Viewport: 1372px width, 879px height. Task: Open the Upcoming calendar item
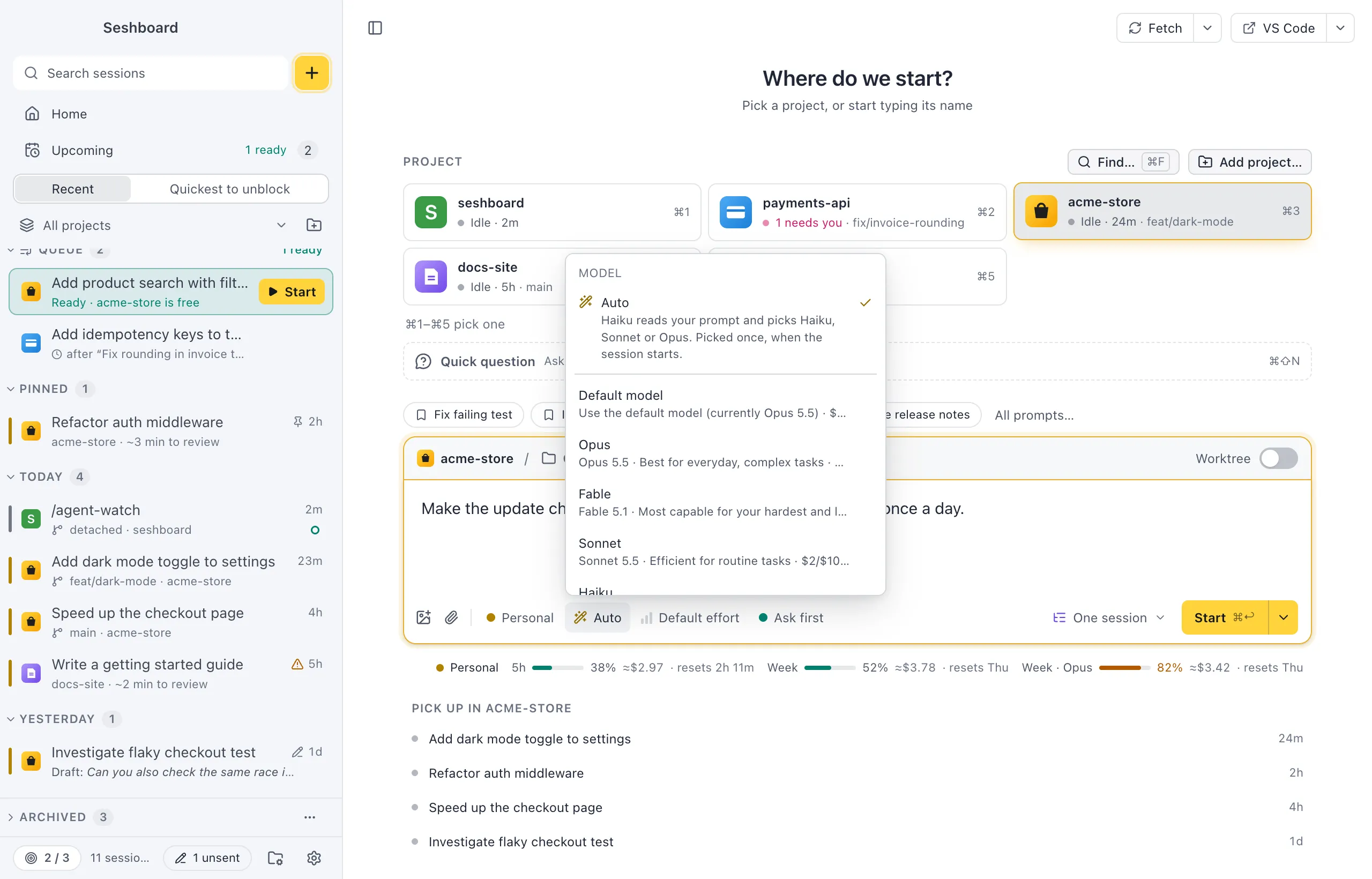pos(171,150)
